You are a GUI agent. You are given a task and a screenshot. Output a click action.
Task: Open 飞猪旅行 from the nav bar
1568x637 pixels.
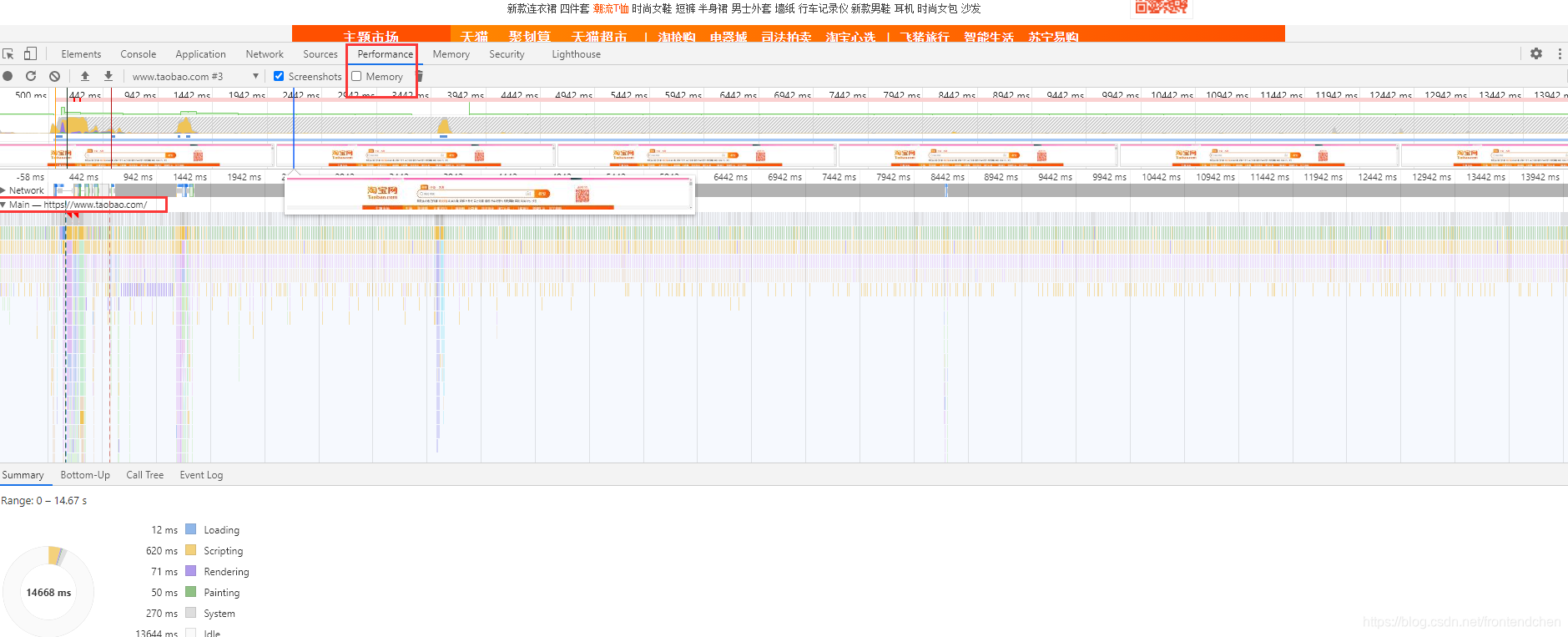tap(925, 37)
